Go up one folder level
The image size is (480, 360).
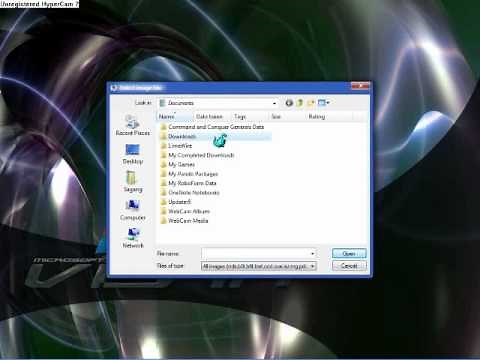(x=300, y=103)
